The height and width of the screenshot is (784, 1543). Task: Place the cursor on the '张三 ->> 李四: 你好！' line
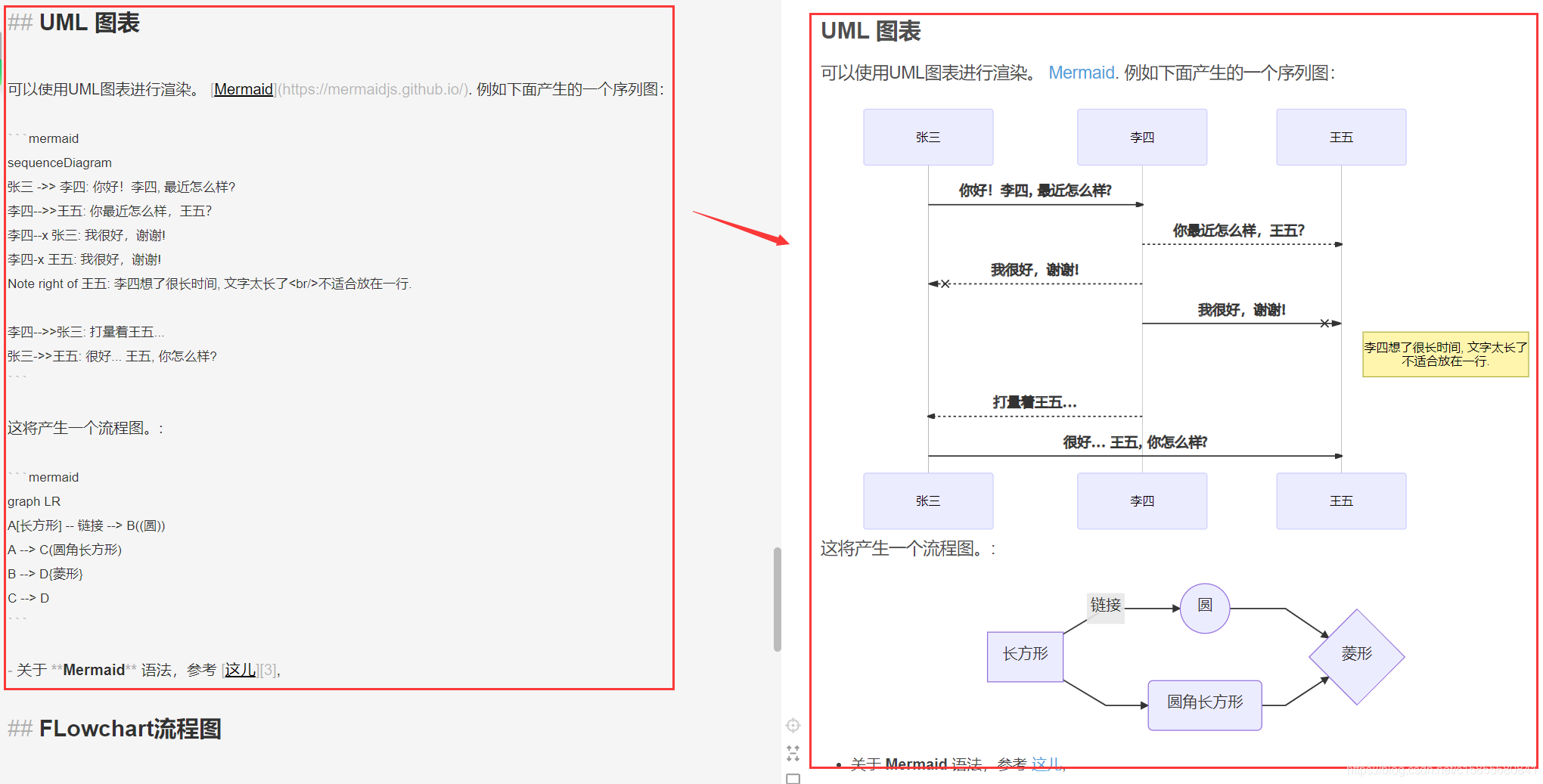point(122,187)
